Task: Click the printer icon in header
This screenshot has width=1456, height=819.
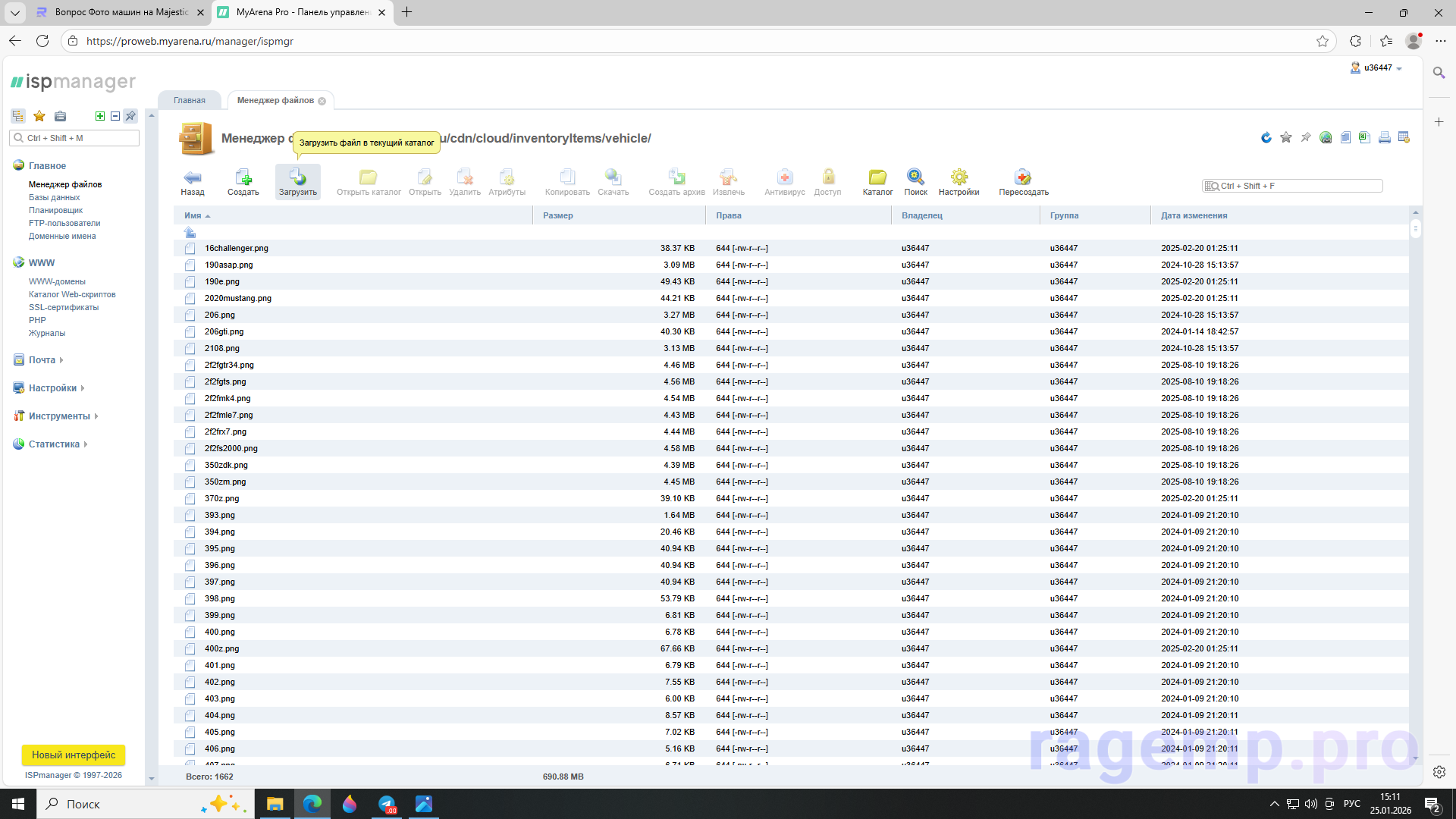Action: click(1384, 137)
